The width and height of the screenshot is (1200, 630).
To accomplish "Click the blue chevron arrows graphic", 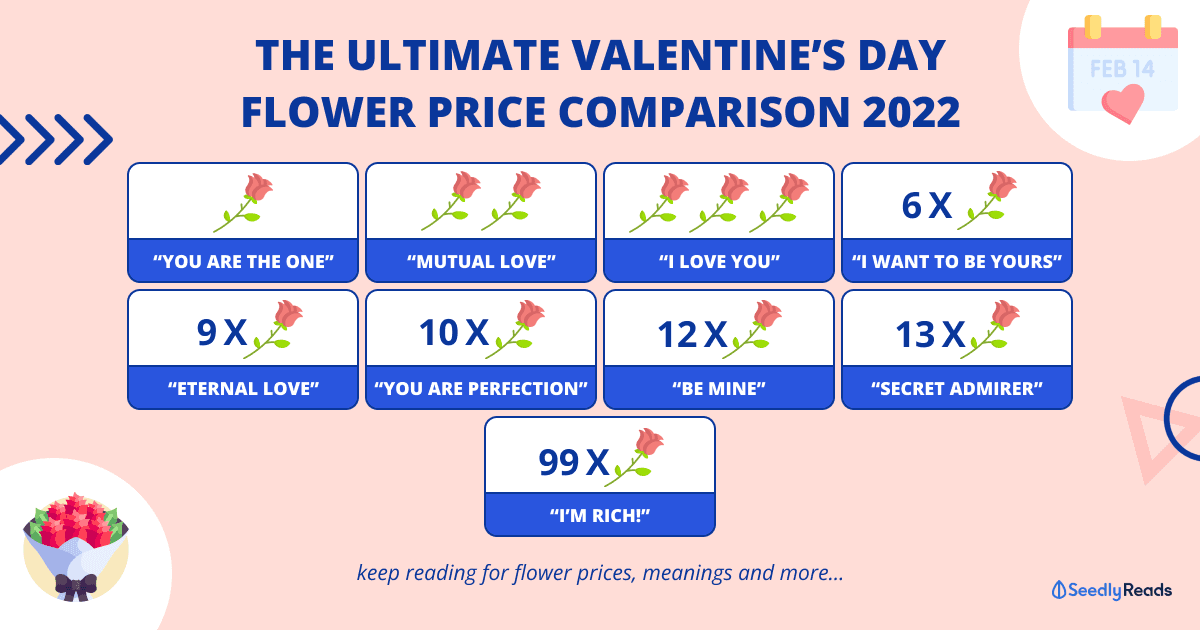I will click(x=55, y=139).
